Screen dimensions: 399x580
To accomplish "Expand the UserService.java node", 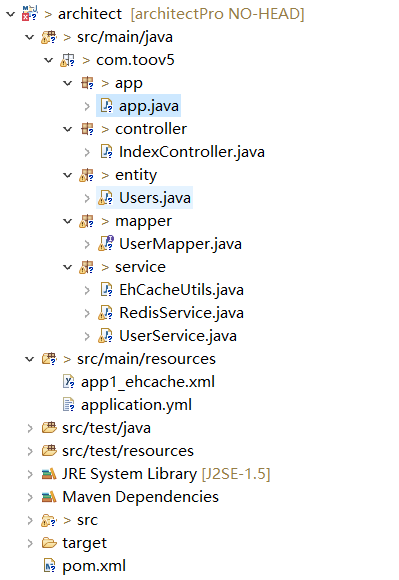I will [x=87, y=337].
